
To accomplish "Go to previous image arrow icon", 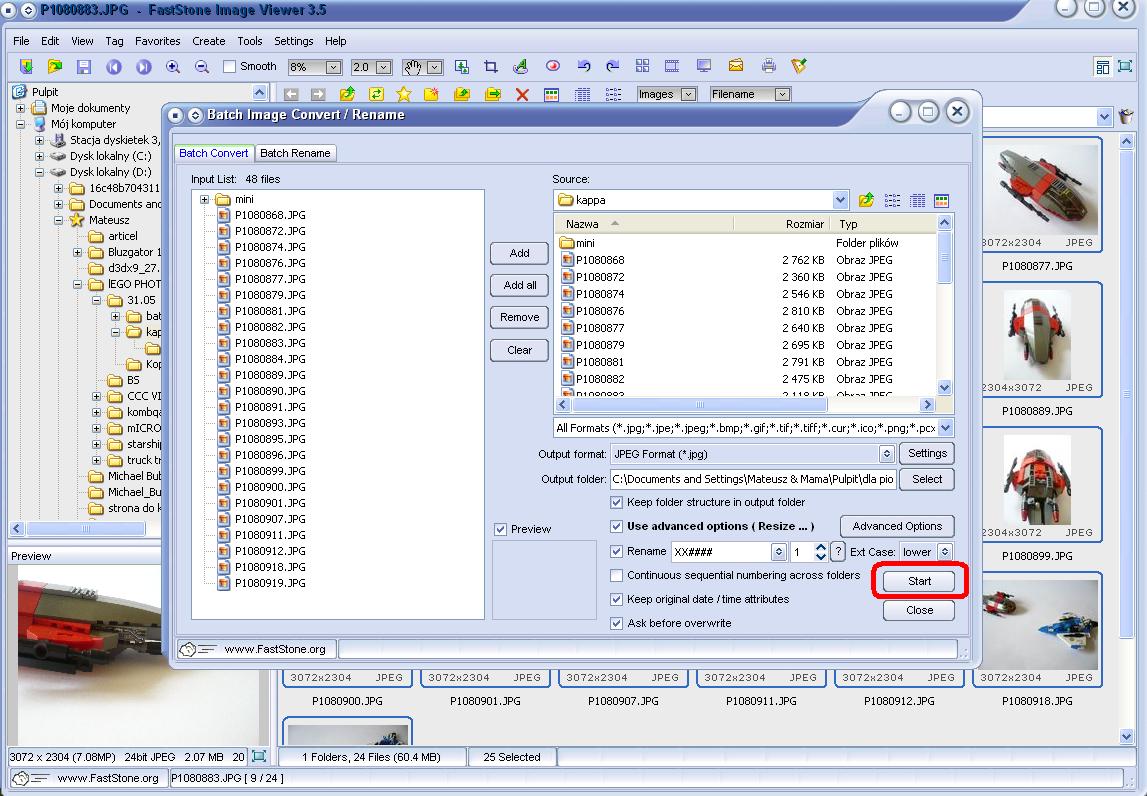I will 113,67.
